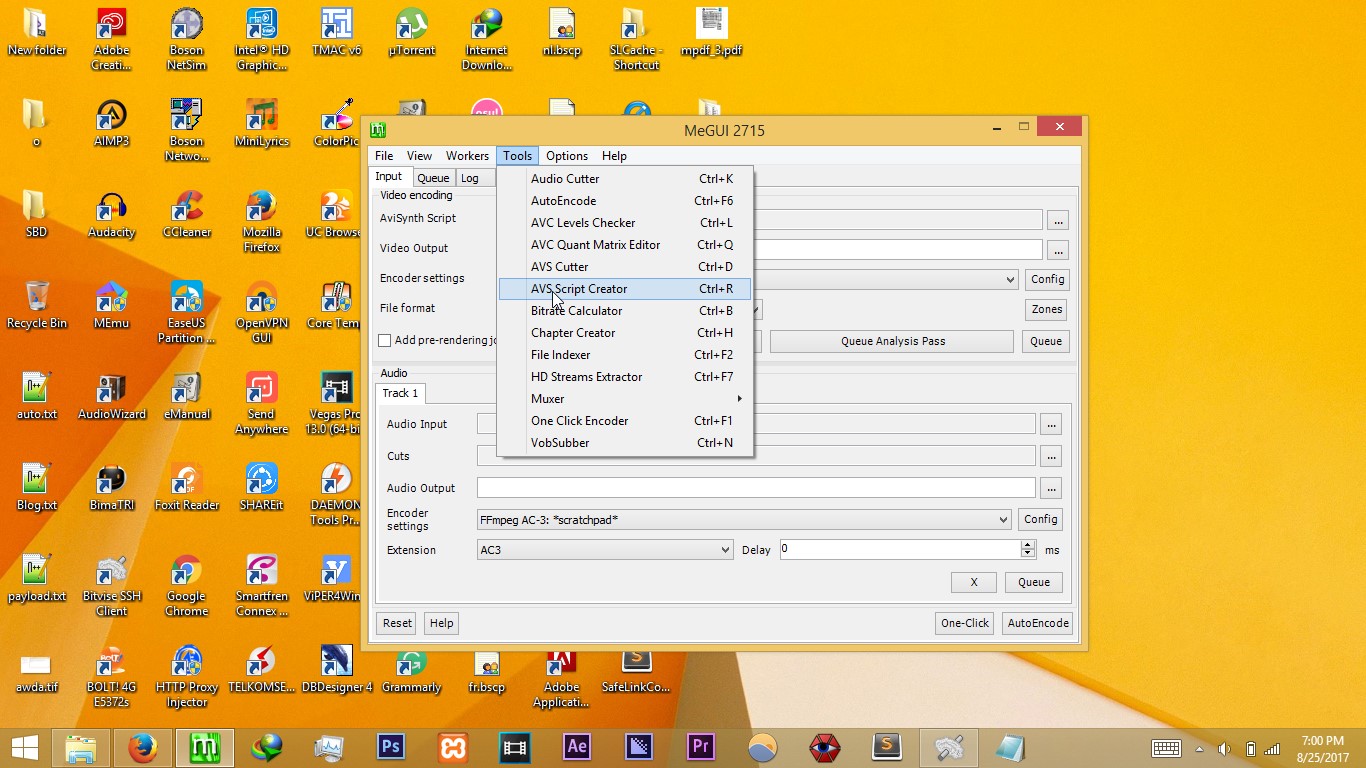Select Bitvise SSH Client desktop icon
The width and height of the screenshot is (1366, 768).
(111, 586)
